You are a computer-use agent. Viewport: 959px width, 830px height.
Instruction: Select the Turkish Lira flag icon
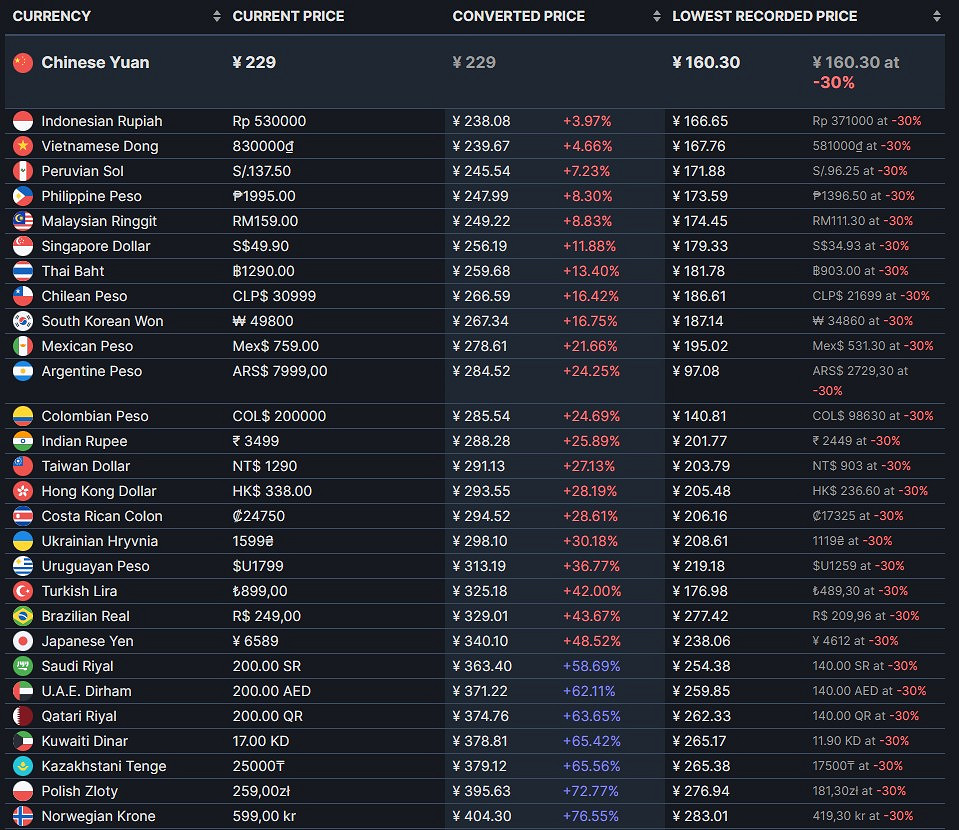coord(23,591)
